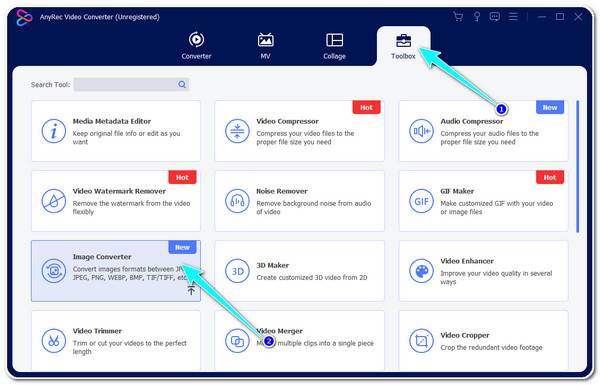Screen dimensions: 600x385
Task: Click the AnyRec logo icon
Action: point(24,17)
